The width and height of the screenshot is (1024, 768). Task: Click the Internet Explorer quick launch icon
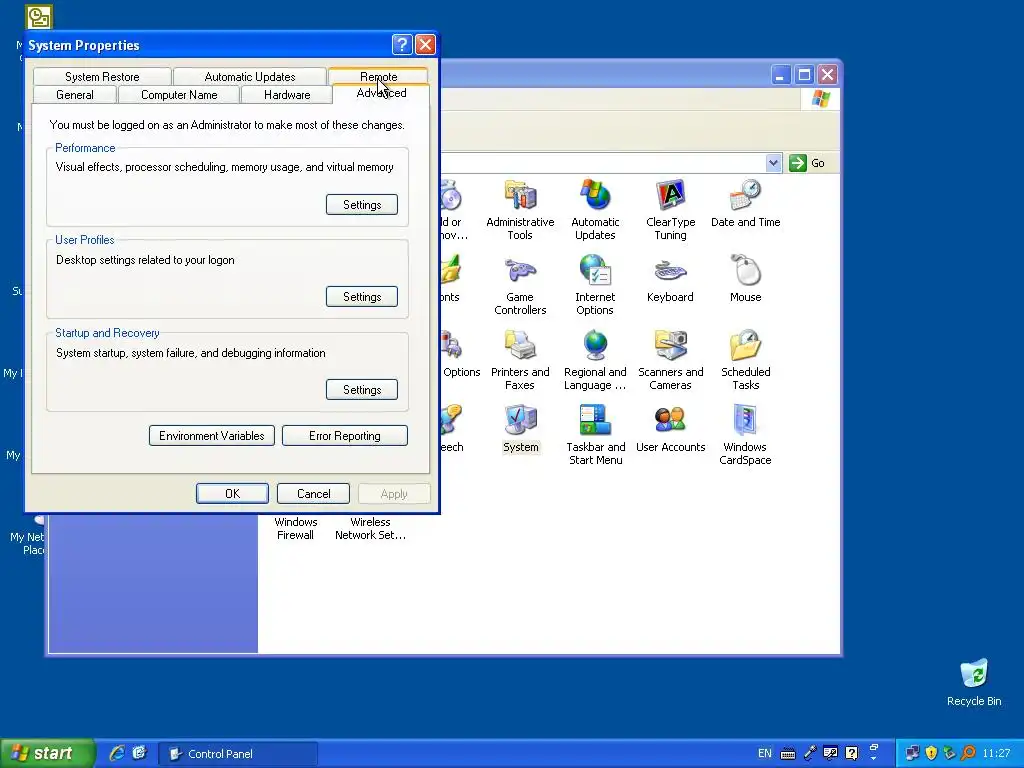pos(117,753)
